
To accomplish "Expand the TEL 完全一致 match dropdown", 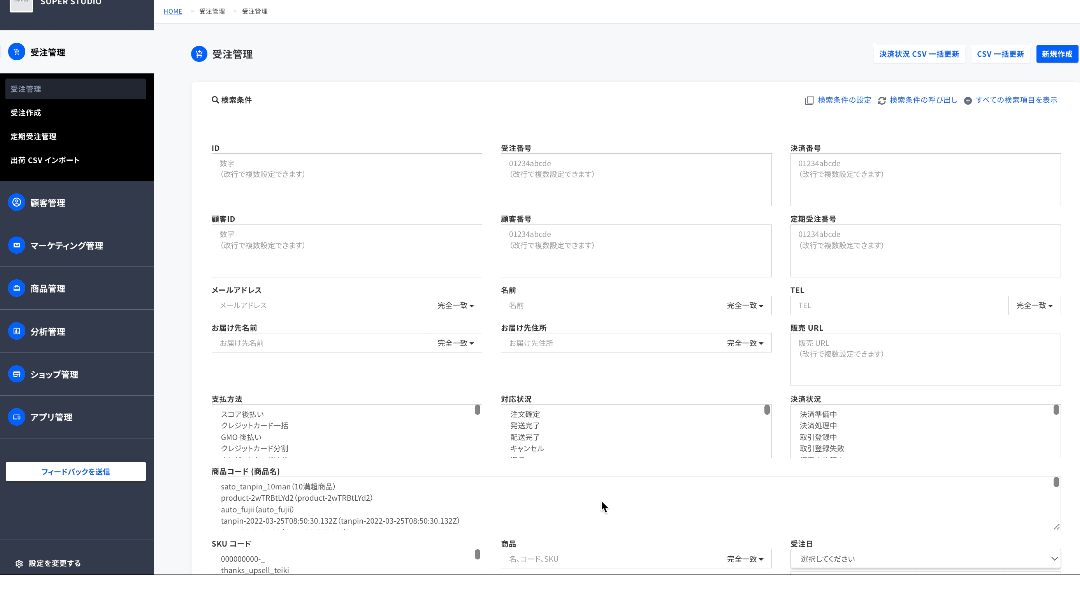I will pyautogui.click(x=1034, y=305).
